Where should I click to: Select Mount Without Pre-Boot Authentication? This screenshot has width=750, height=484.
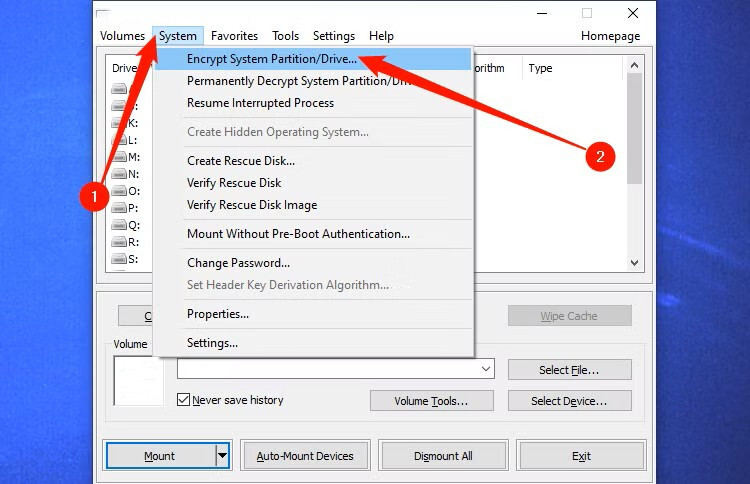point(313,234)
